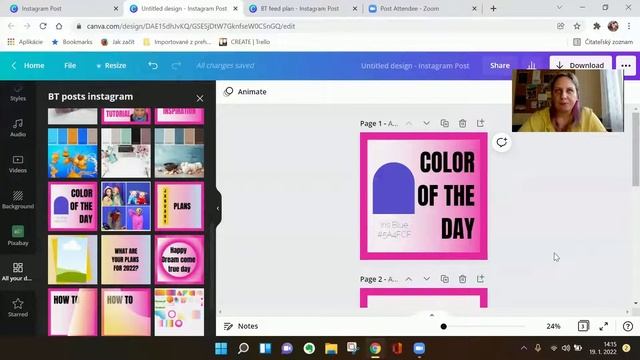Move Page 2 down with the chevron
640x360 pixels.
[x=427, y=279]
